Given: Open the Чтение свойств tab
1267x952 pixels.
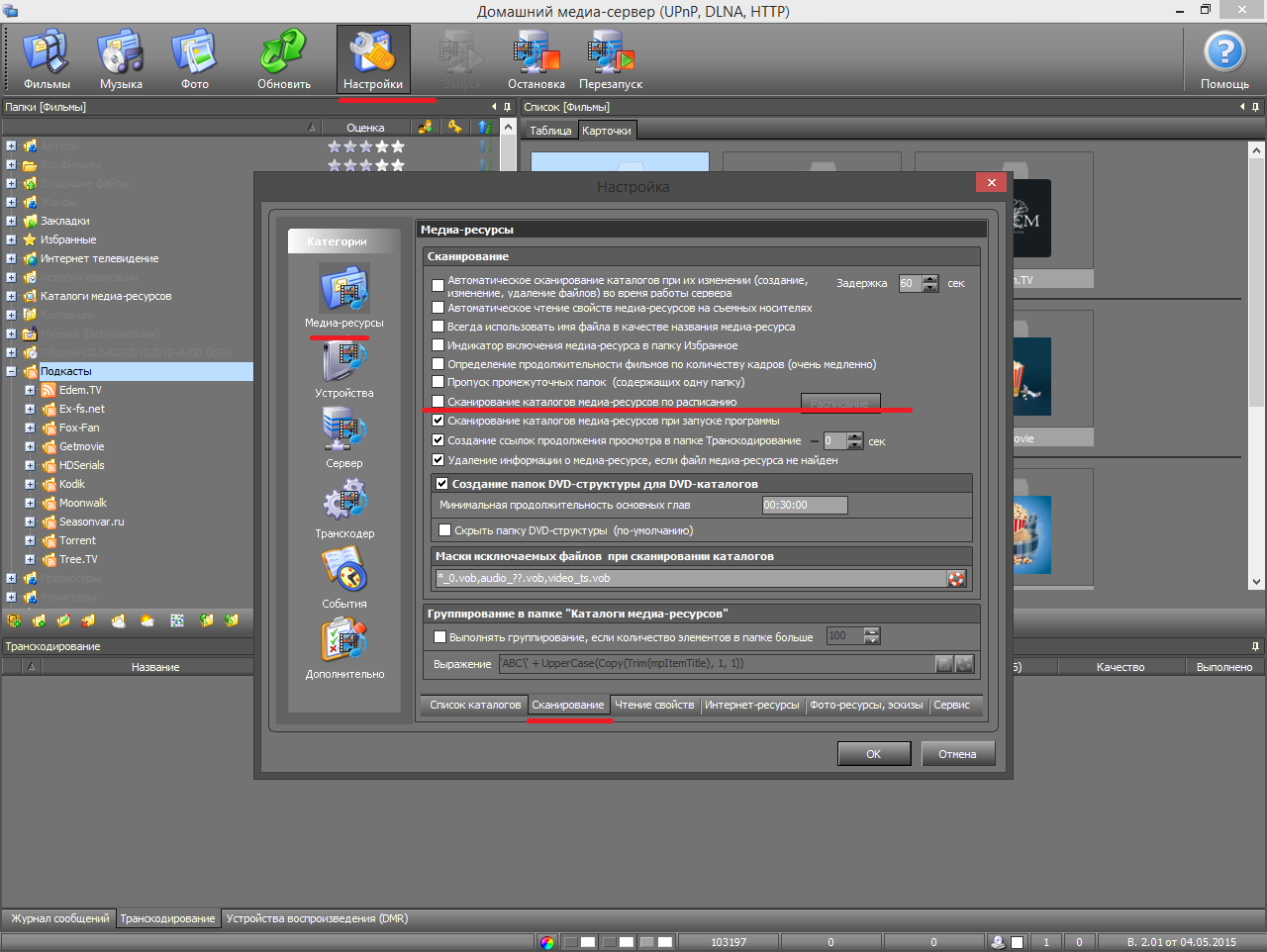Looking at the screenshot, I should coord(654,705).
